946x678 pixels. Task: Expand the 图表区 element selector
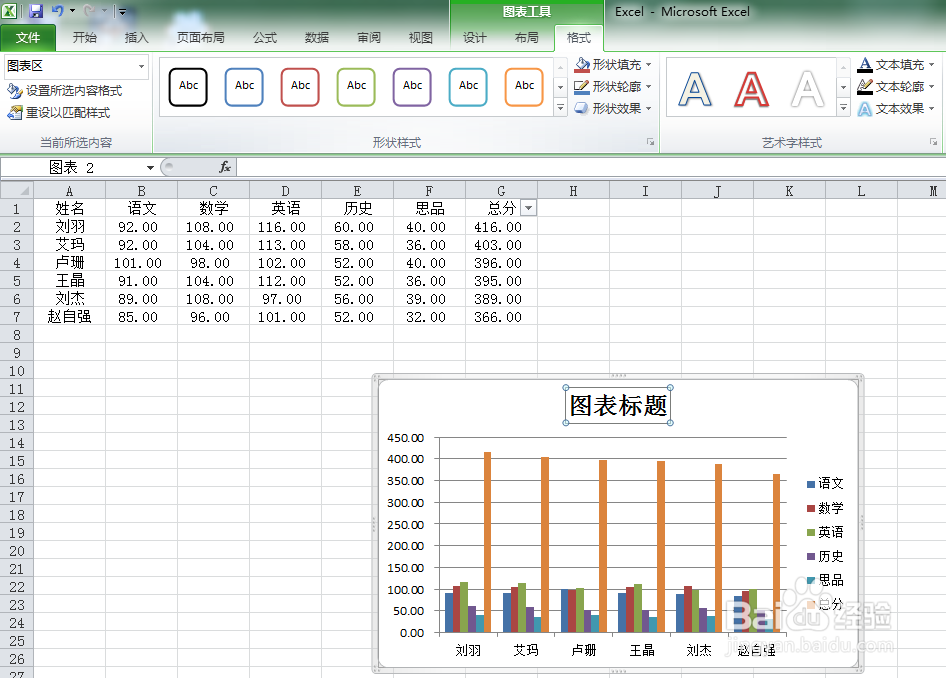point(141,66)
